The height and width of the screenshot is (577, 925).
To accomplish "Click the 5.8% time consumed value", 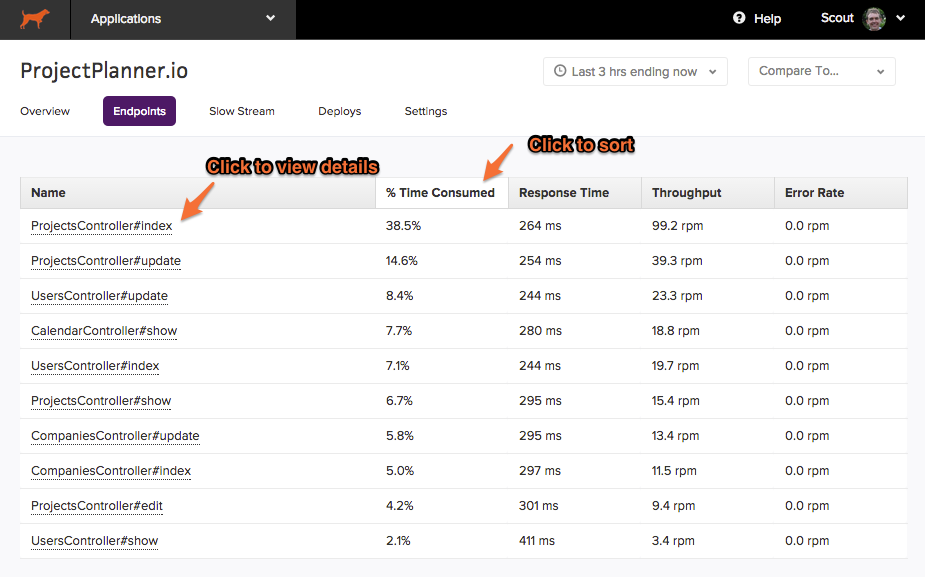I will (400, 436).
